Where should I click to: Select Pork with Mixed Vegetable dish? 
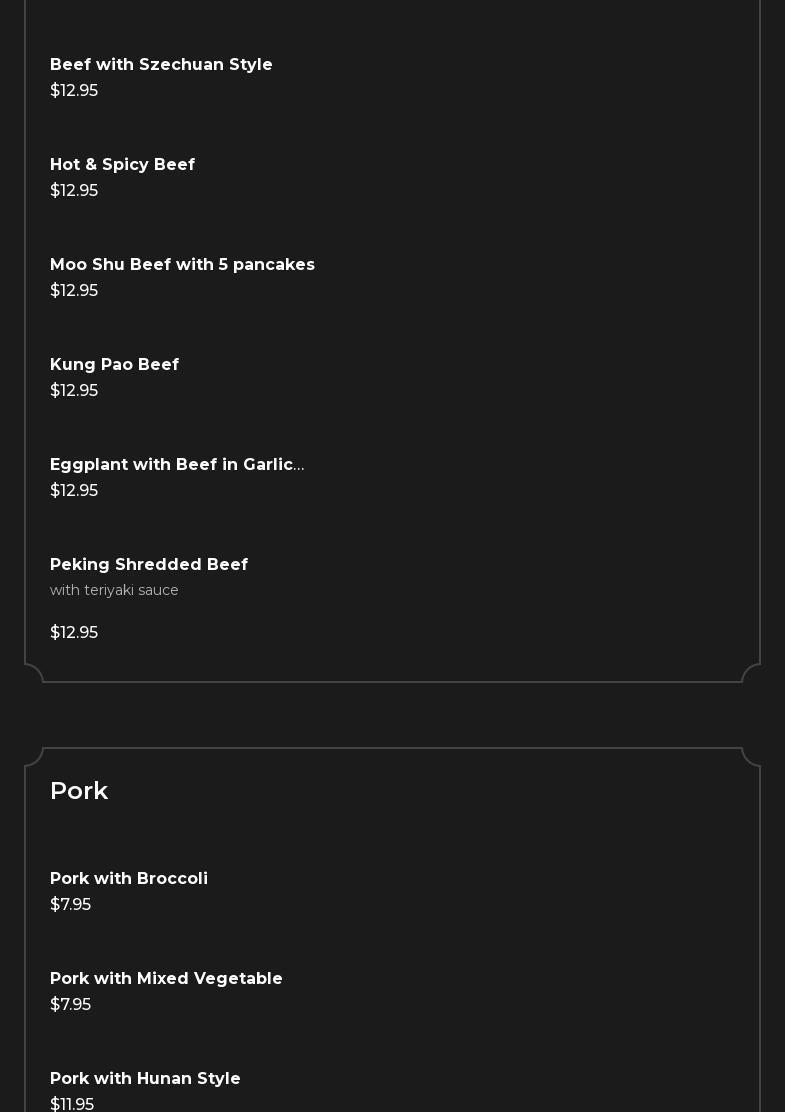(166, 978)
